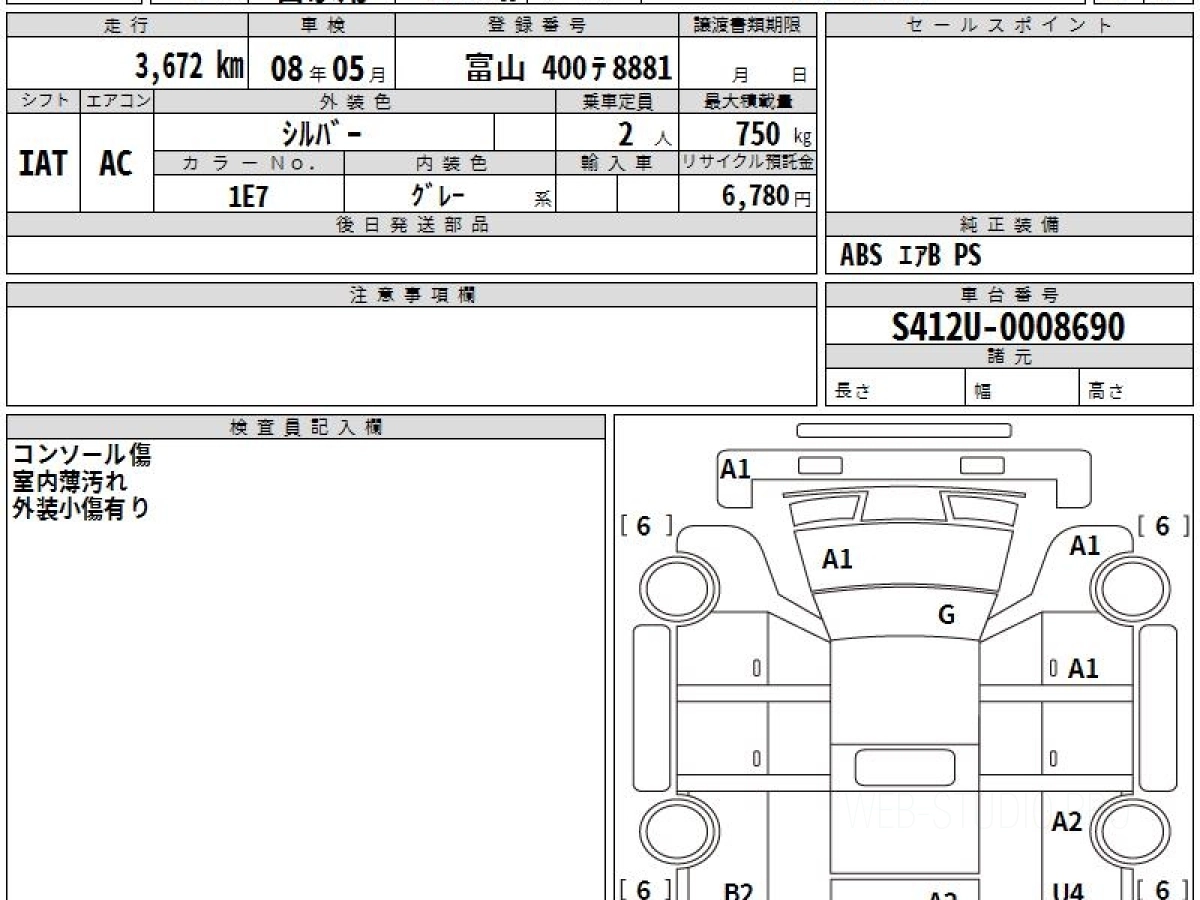The height and width of the screenshot is (900, 1200).
Task: Click the カラーNo. header
Action: click(x=249, y=163)
